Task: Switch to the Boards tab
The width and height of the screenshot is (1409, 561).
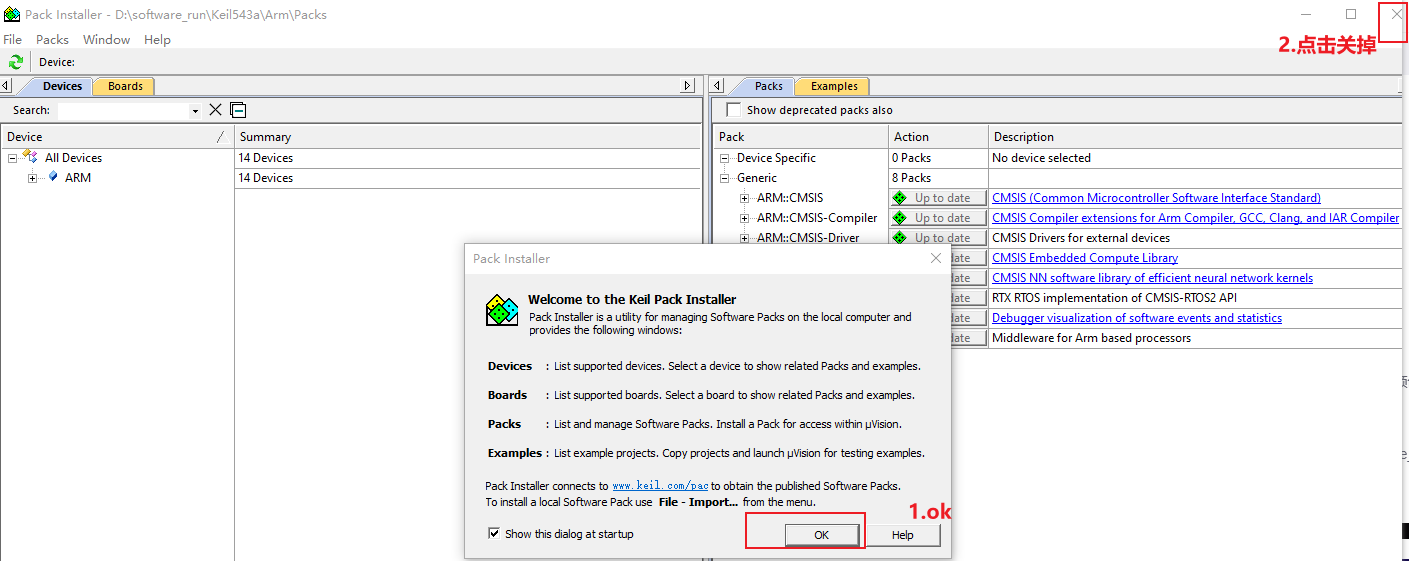Action: pos(125,86)
